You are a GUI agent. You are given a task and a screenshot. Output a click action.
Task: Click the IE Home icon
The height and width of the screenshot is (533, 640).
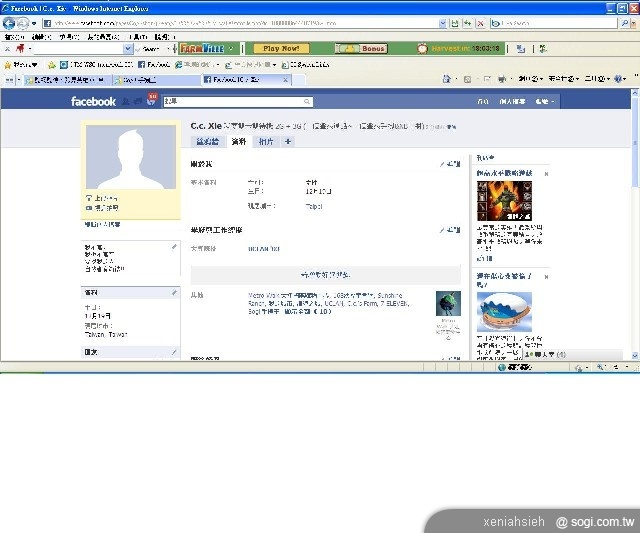[447, 79]
